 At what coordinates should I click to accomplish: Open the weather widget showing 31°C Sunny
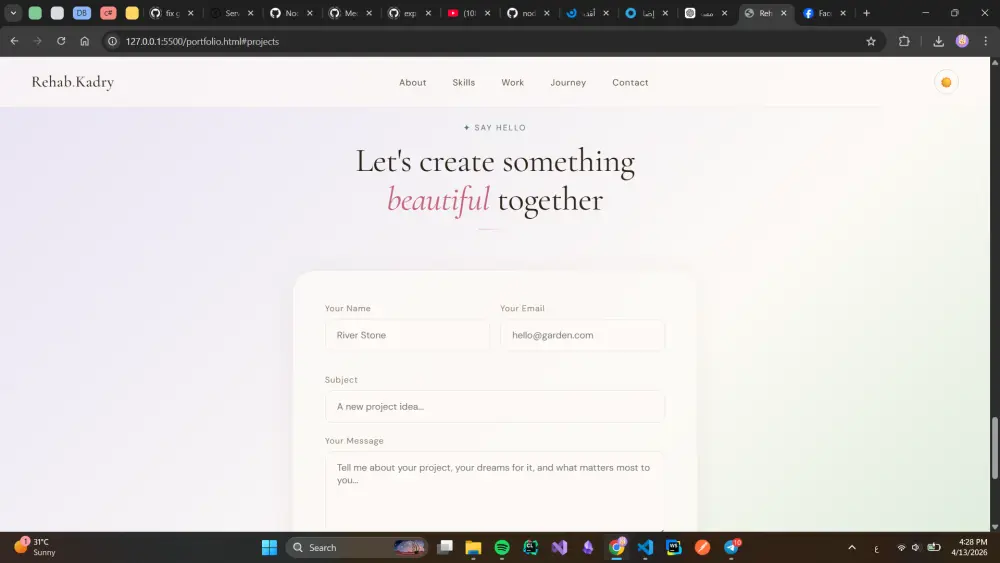click(36, 547)
